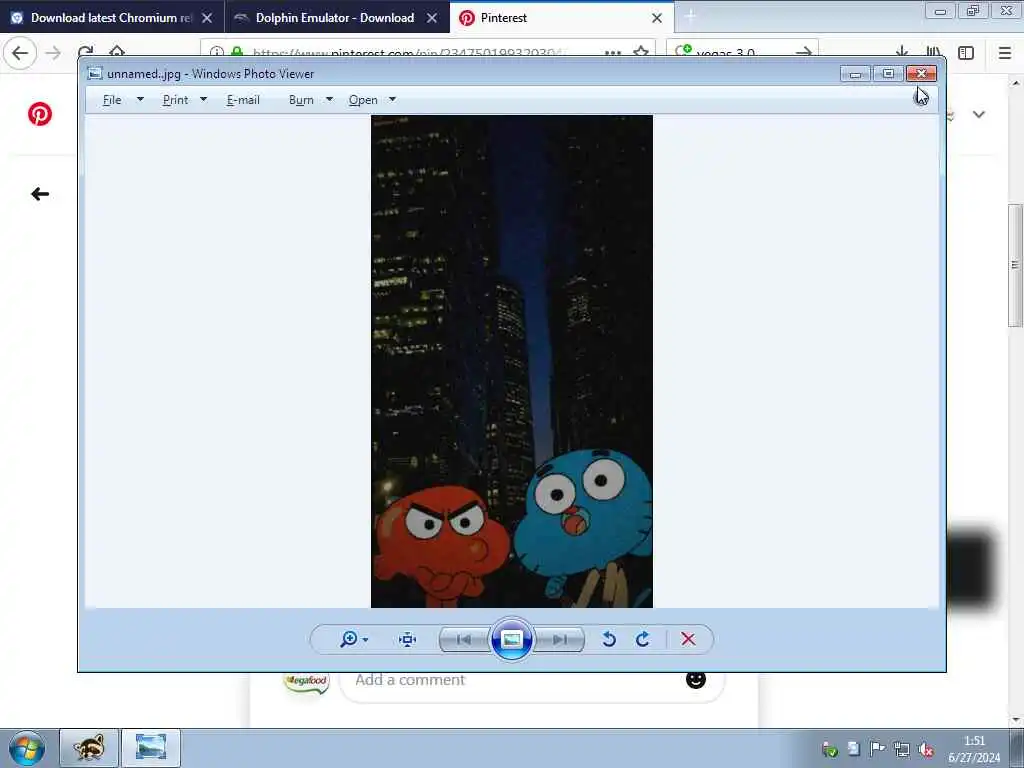The width and height of the screenshot is (1024, 768).
Task: Open the Action Center flag icon
Action: [x=877, y=749]
